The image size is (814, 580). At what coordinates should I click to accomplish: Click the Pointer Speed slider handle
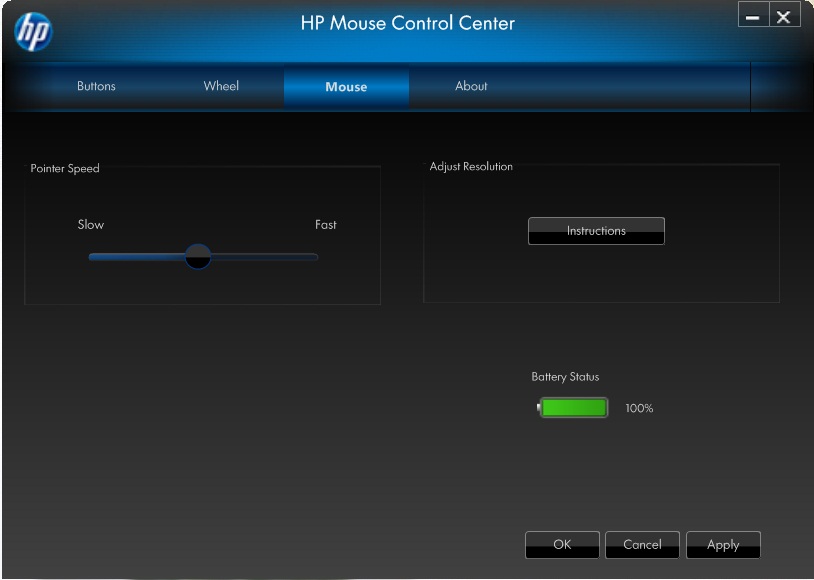(x=198, y=257)
